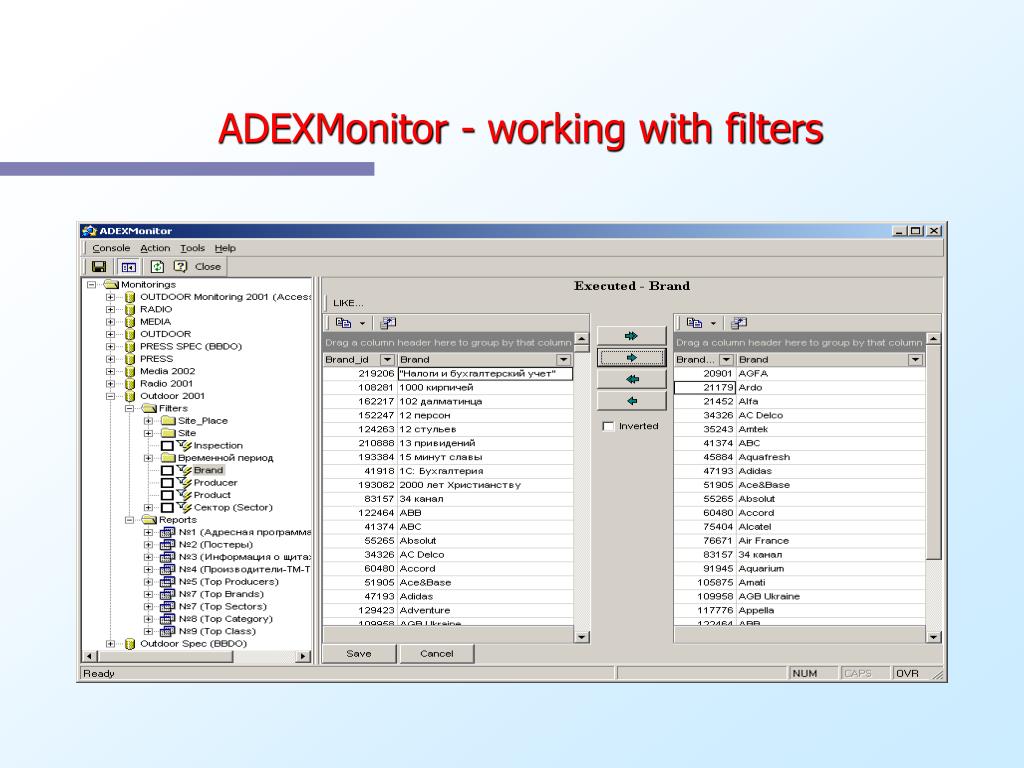Check the Brand filter checkbox
Viewport: 1024px width, 768px height.
pyautogui.click(x=167, y=470)
